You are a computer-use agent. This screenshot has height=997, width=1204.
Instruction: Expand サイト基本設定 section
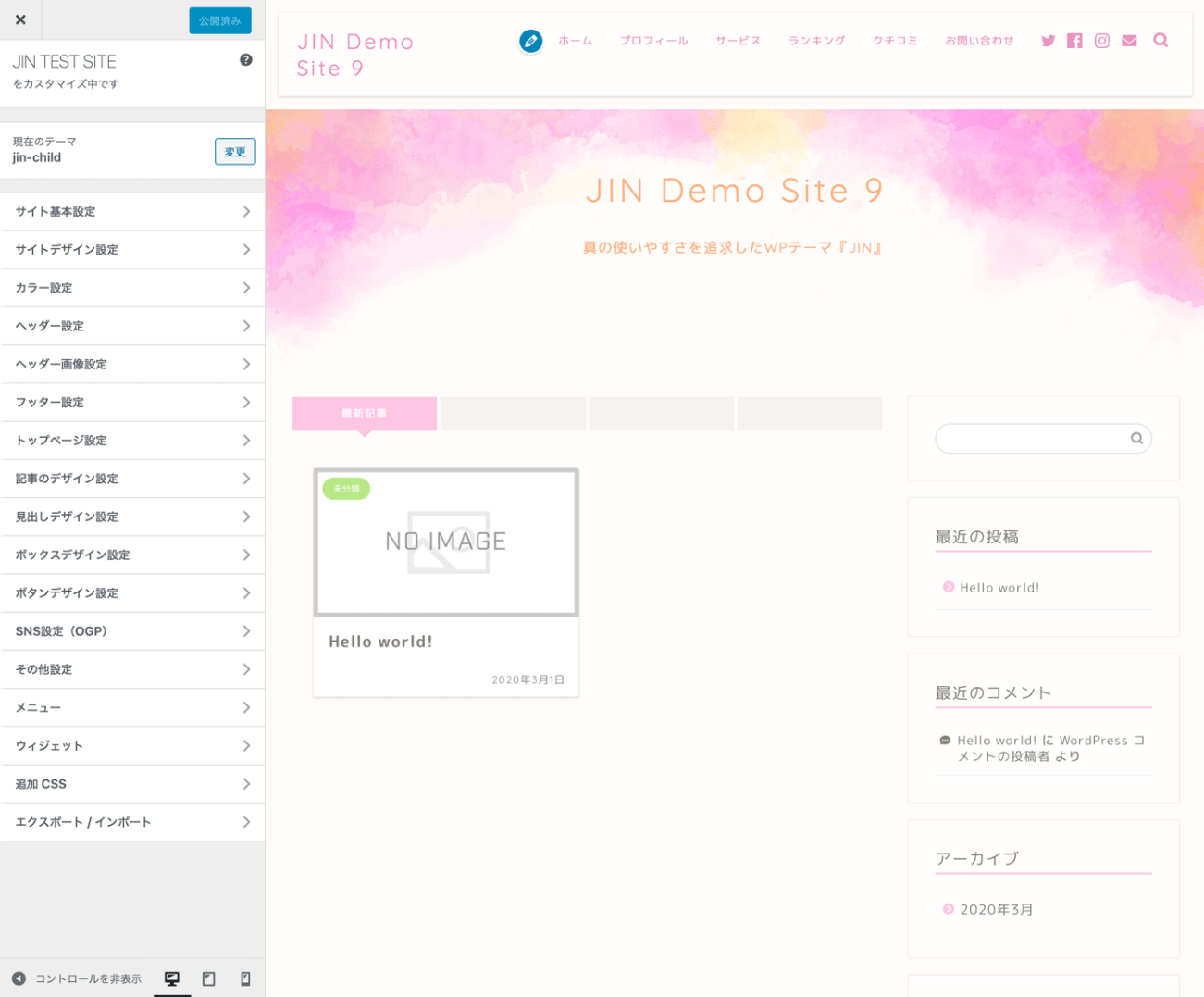132,212
